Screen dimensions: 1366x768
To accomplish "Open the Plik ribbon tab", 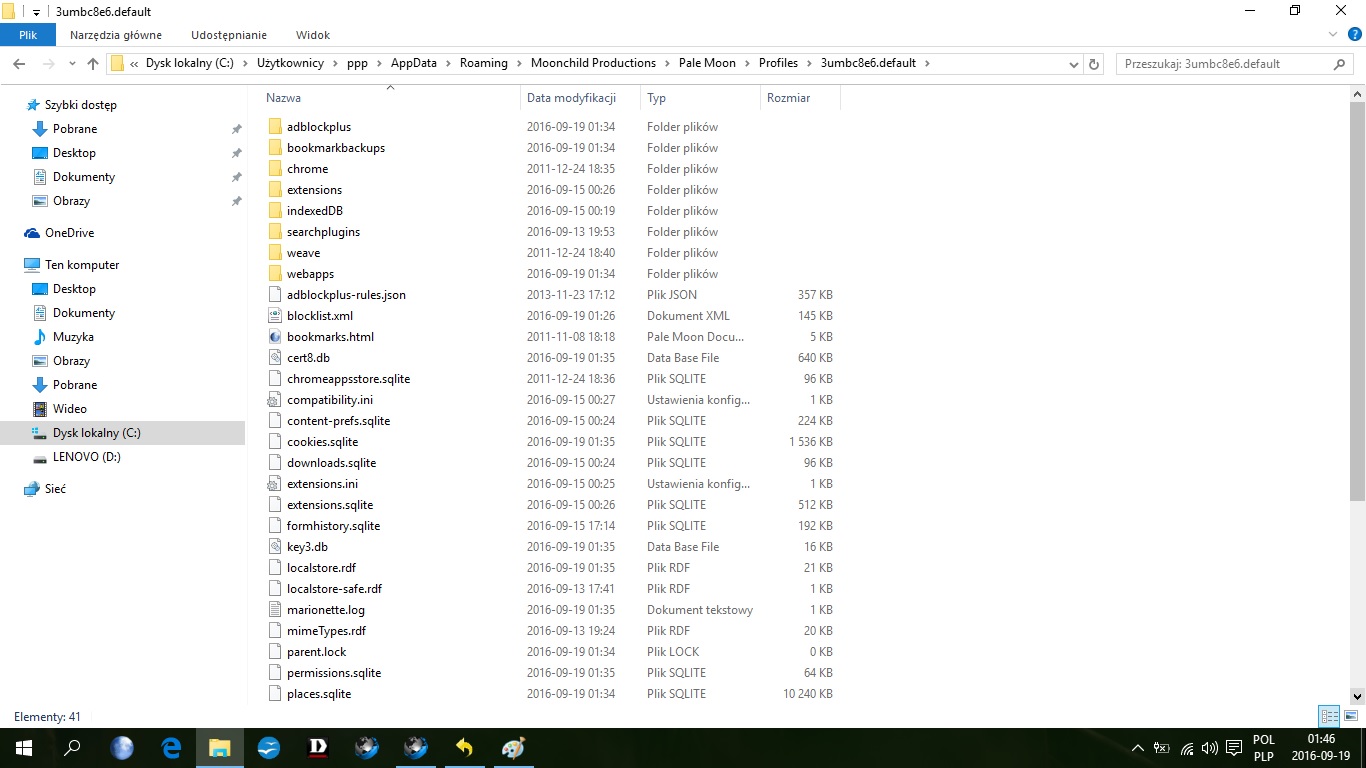I will tap(27, 35).
